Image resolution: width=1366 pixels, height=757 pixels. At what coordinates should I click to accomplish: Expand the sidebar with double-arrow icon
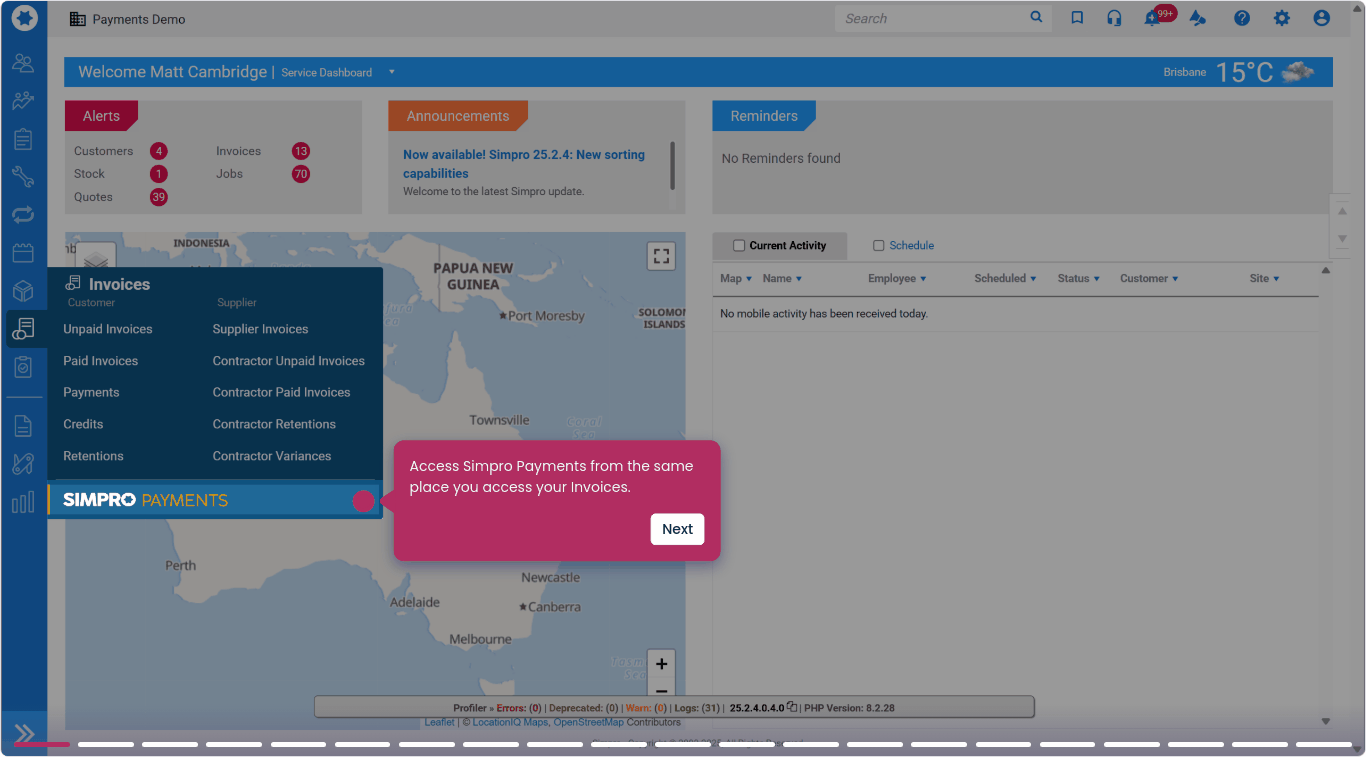tap(24, 733)
